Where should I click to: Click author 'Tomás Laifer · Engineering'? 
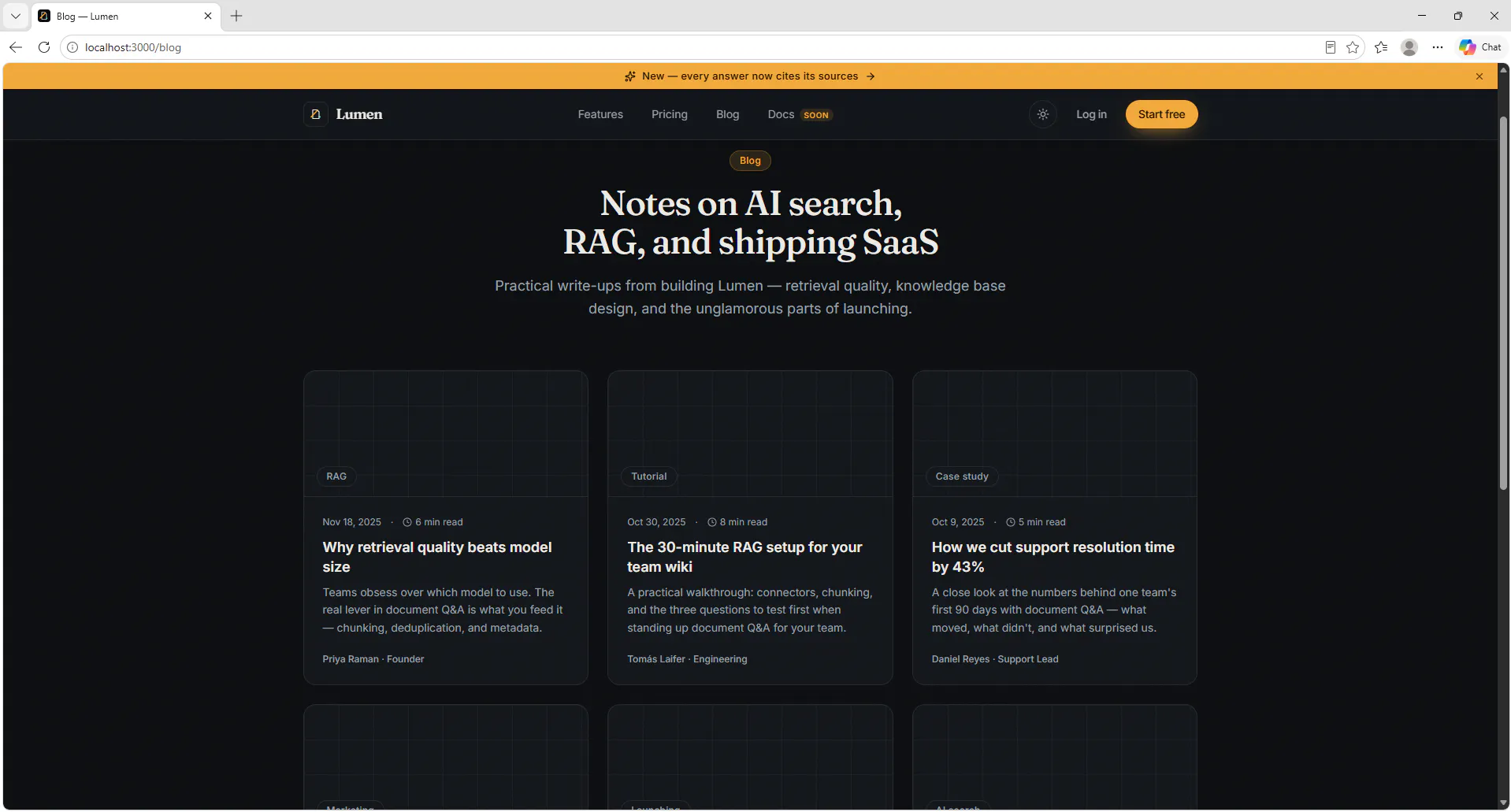(x=687, y=659)
